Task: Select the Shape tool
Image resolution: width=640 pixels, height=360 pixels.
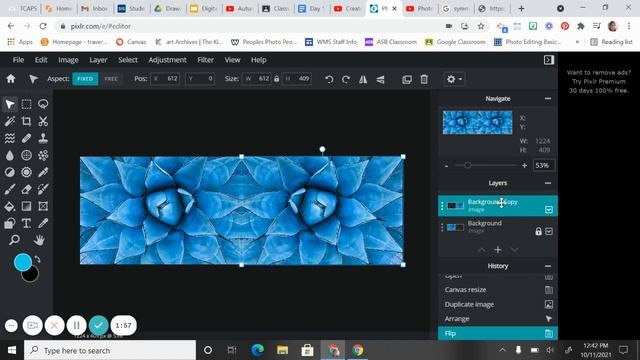Action: pos(10,223)
